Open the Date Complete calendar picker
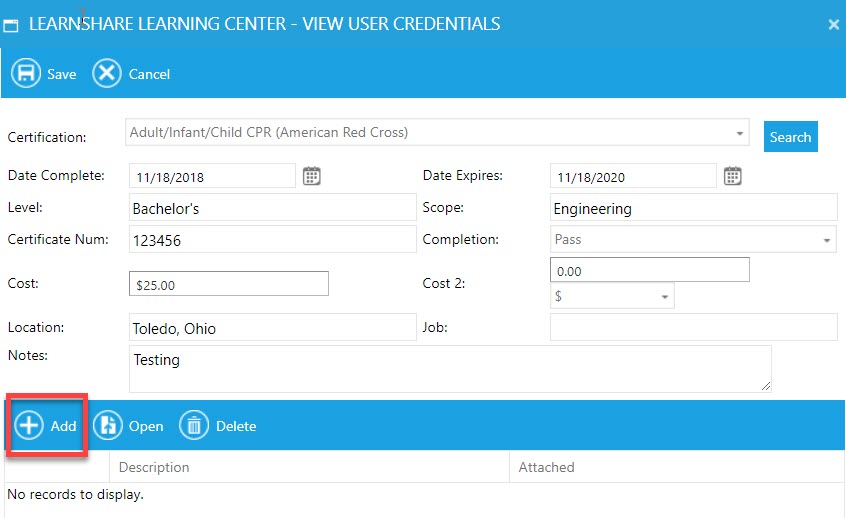Image resolution: width=846 pixels, height=518 pixels. tap(312, 176)
